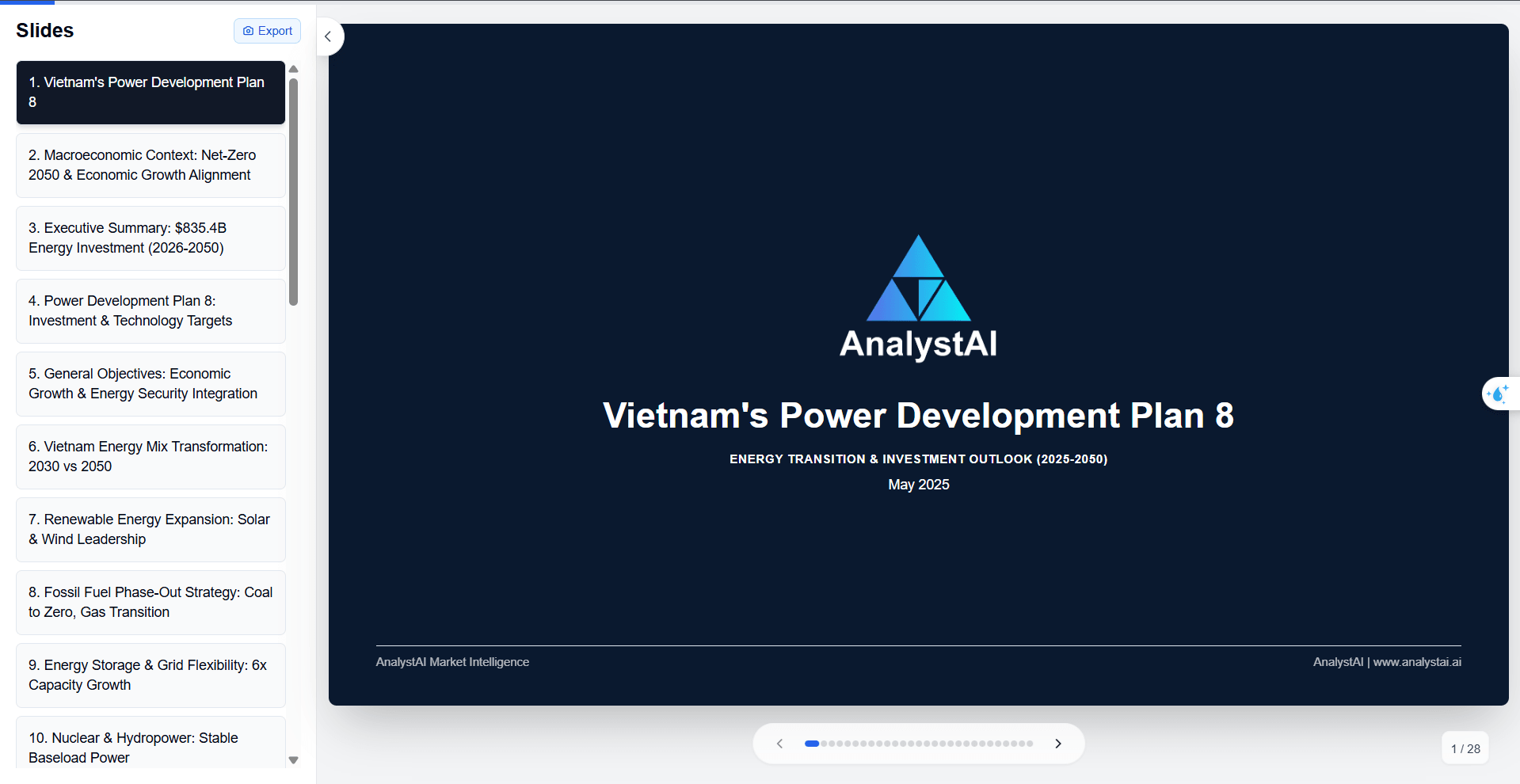Click the camera icon inside the Export button

click(248, 31)
